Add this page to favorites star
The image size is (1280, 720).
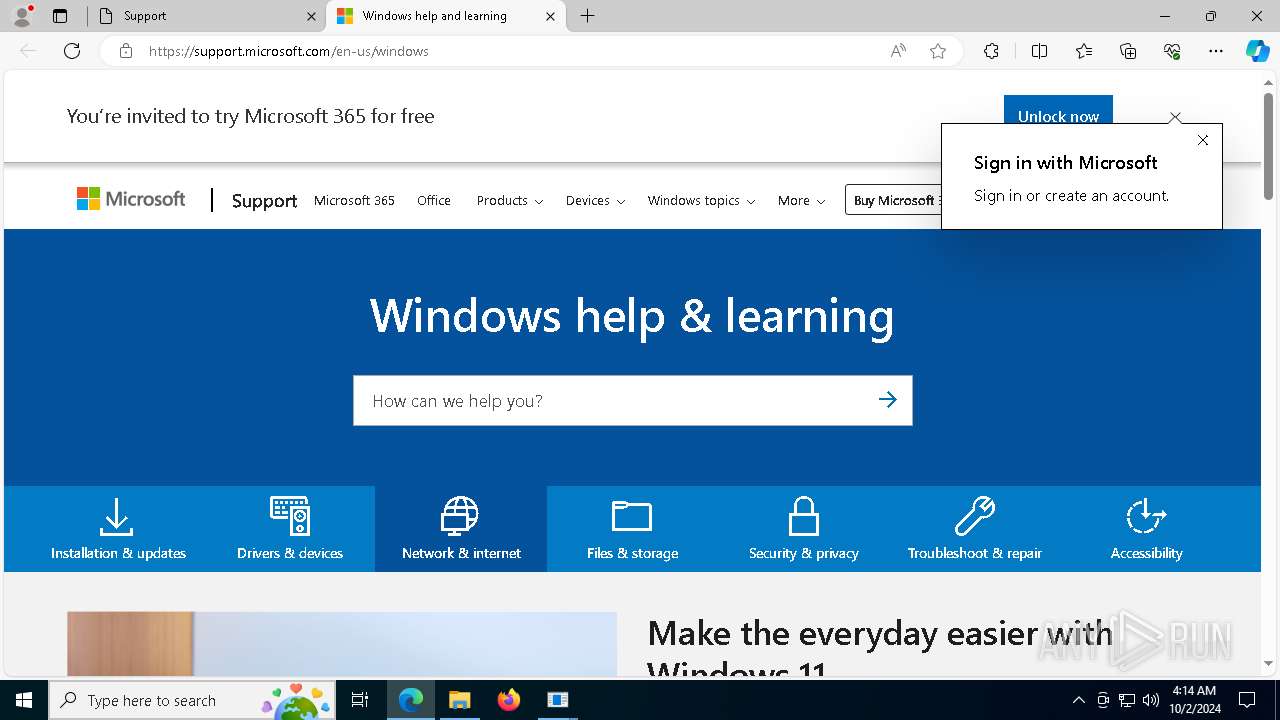pyautogui.click(x=938, y=51)
